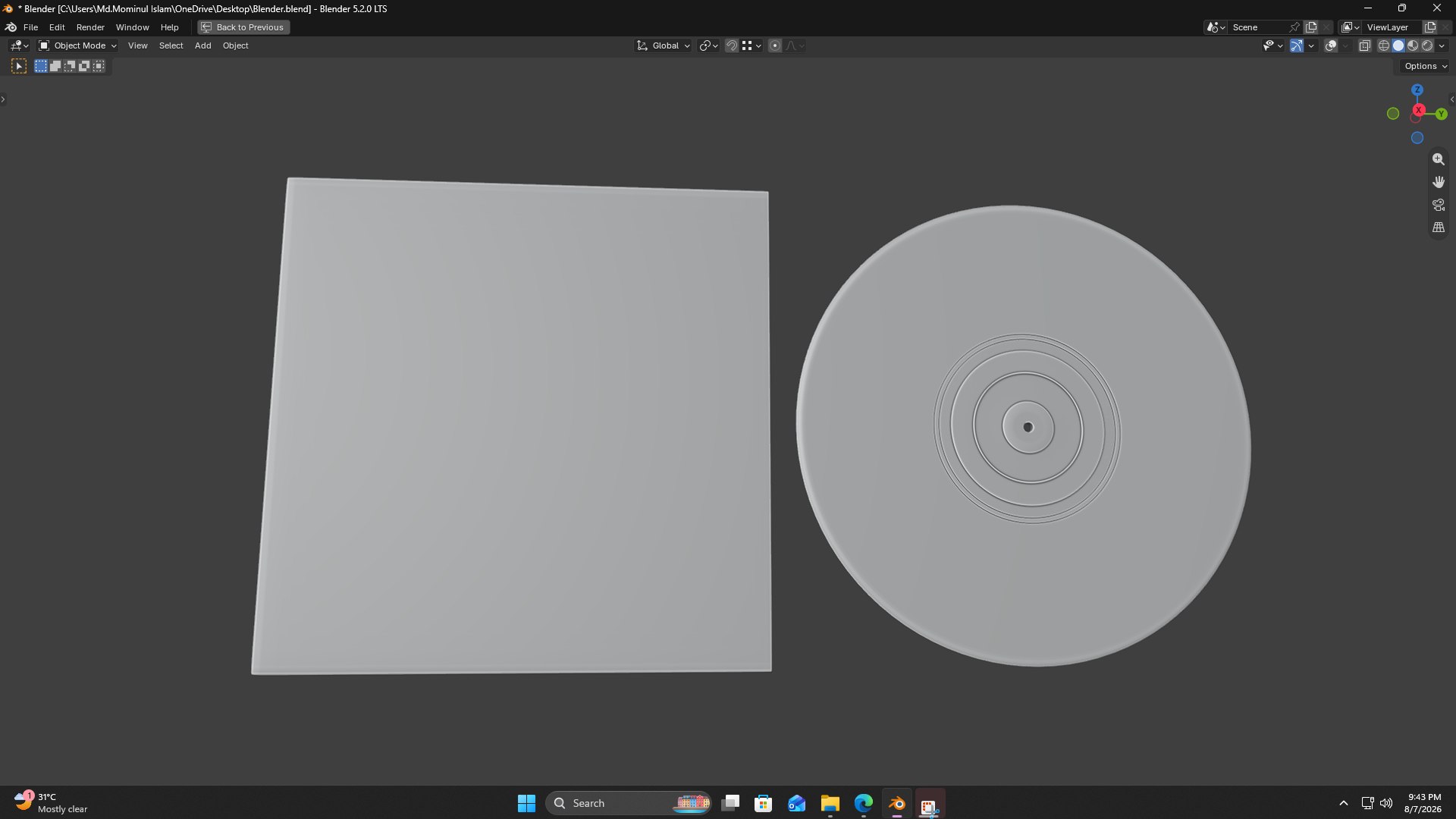The width and height of the screenshot is (1456, 819).
Task: Choose the Set new selection mode
Action: (41, 67)
